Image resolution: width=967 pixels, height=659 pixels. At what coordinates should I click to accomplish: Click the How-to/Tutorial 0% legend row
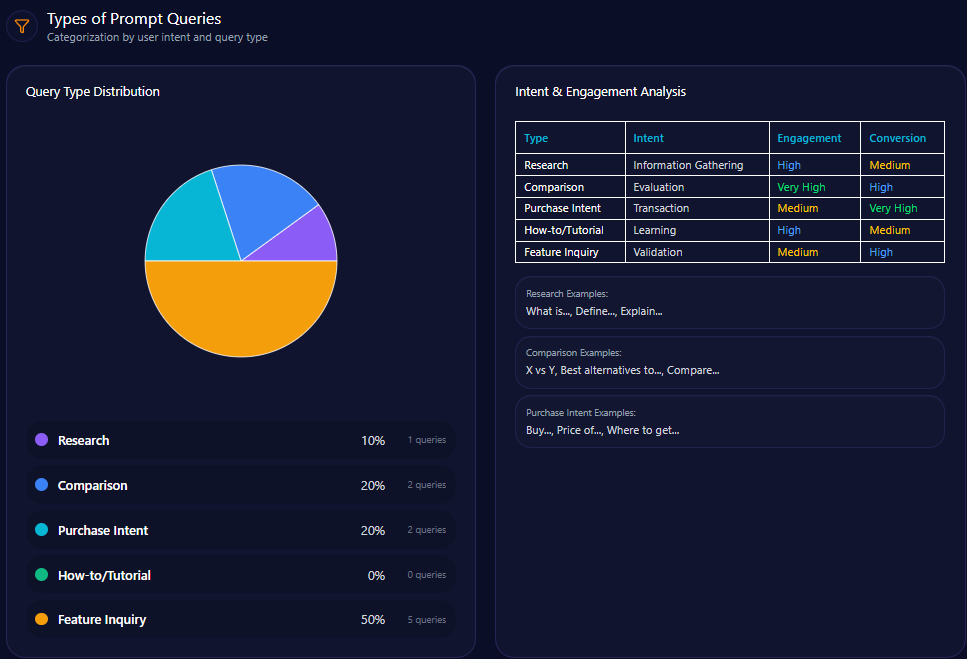[x=240, y=575]
